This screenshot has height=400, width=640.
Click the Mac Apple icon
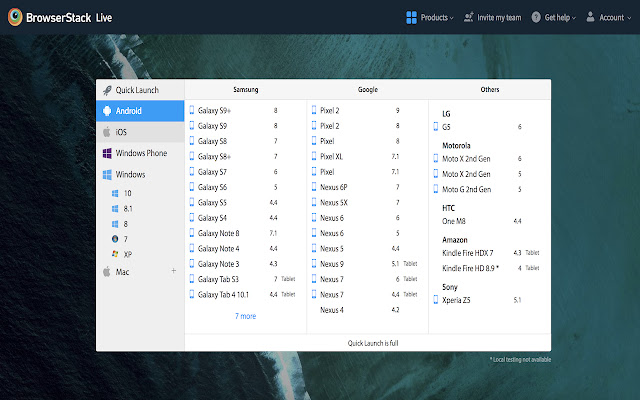point(106,271)
